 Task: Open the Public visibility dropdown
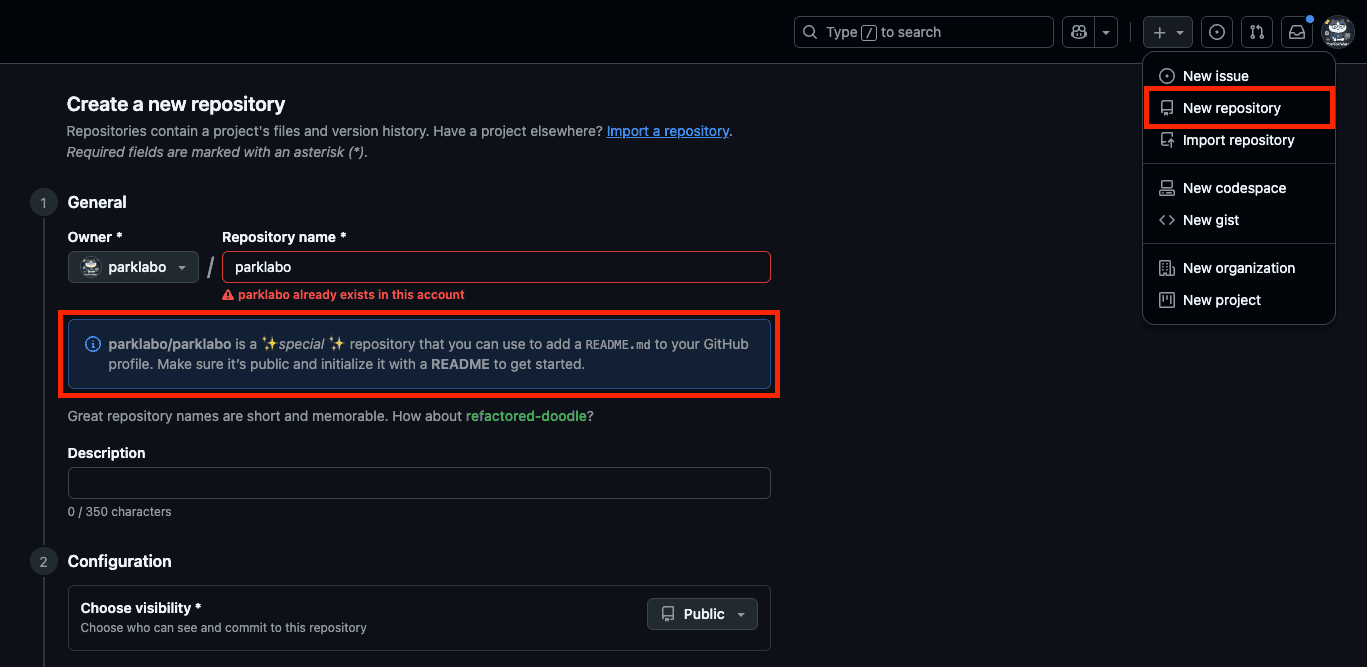[x=702, y=614]
